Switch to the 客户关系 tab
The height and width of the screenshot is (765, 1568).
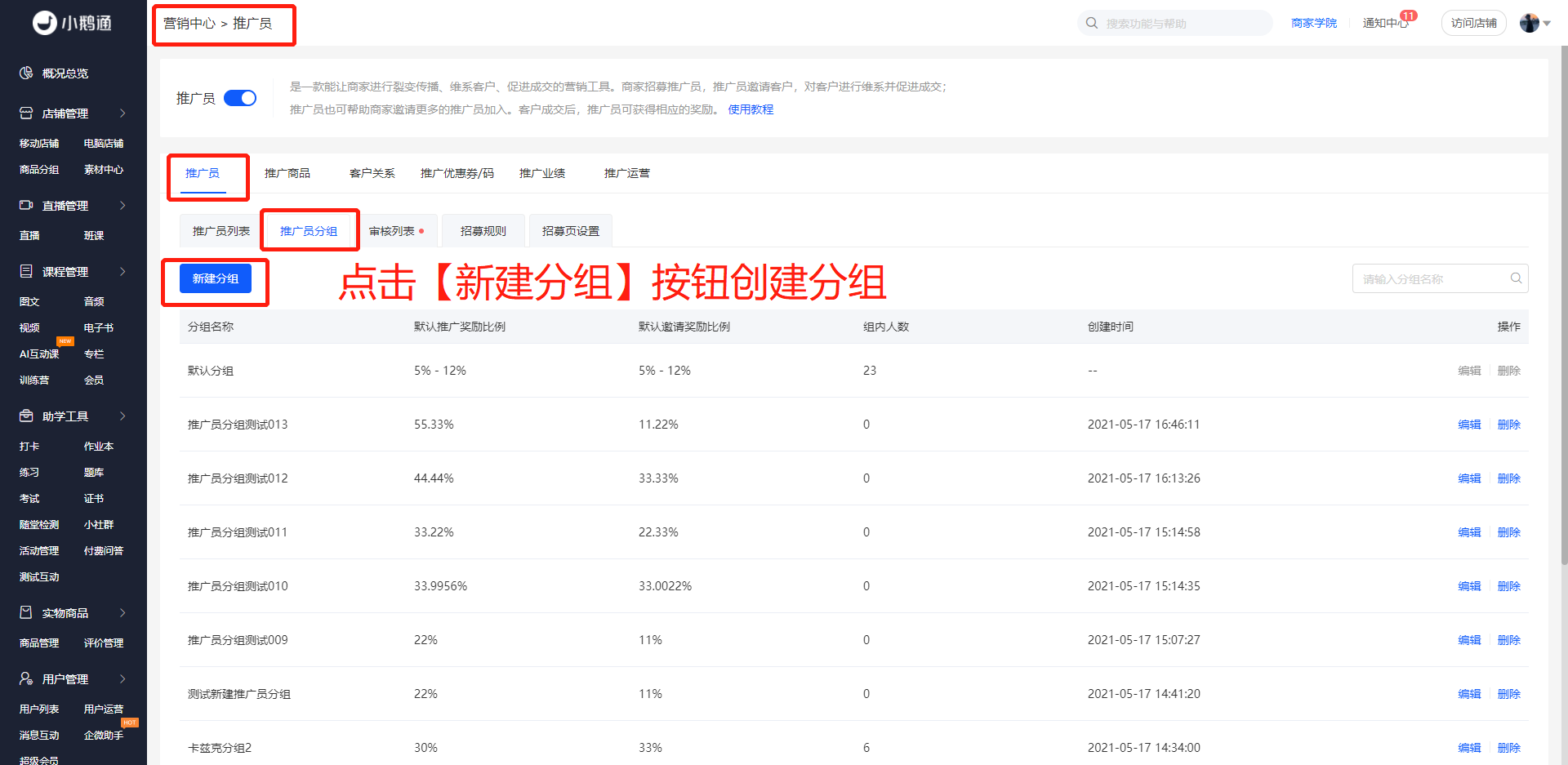tap(372, 173)
